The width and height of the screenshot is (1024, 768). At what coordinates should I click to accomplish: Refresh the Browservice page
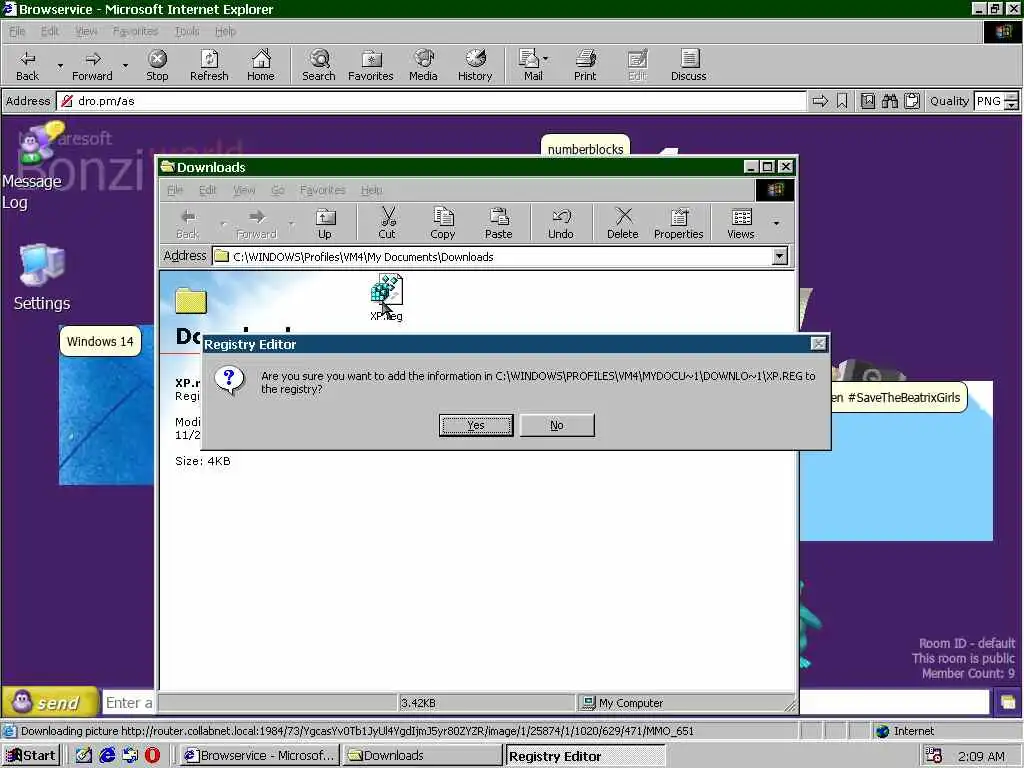point(209,65)
